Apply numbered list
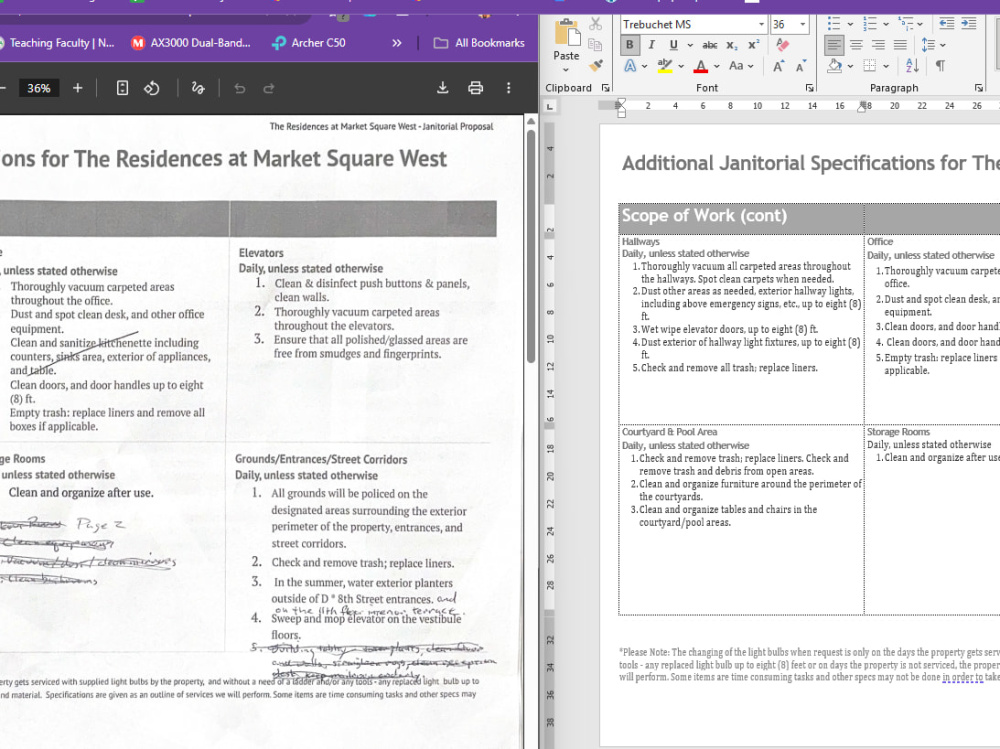Viewport: 1000px width, 749px height. pyautogui.click(x=869, y=24)
